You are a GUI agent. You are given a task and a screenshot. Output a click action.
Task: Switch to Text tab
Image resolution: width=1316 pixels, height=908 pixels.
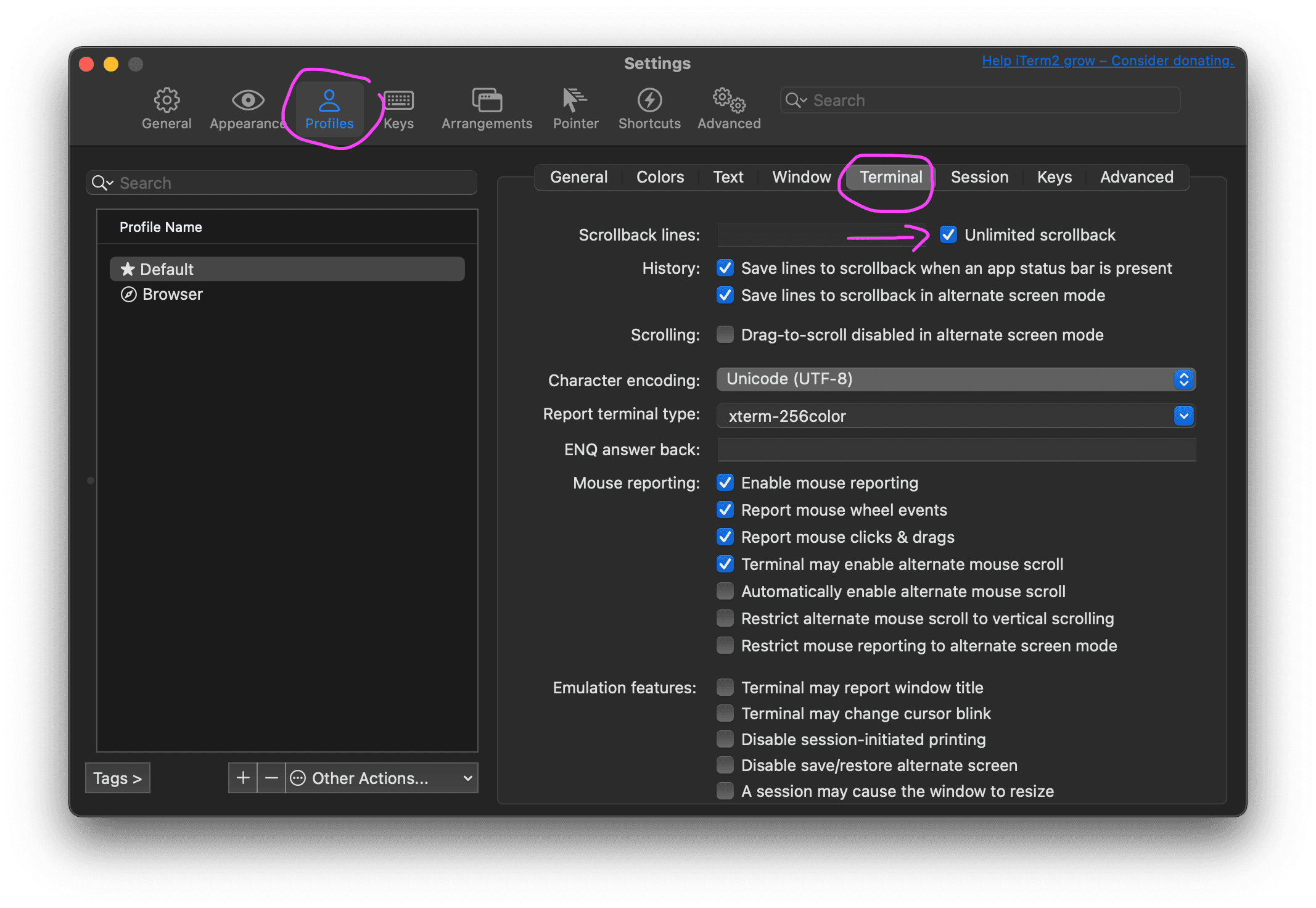click(x=728, y=177)
